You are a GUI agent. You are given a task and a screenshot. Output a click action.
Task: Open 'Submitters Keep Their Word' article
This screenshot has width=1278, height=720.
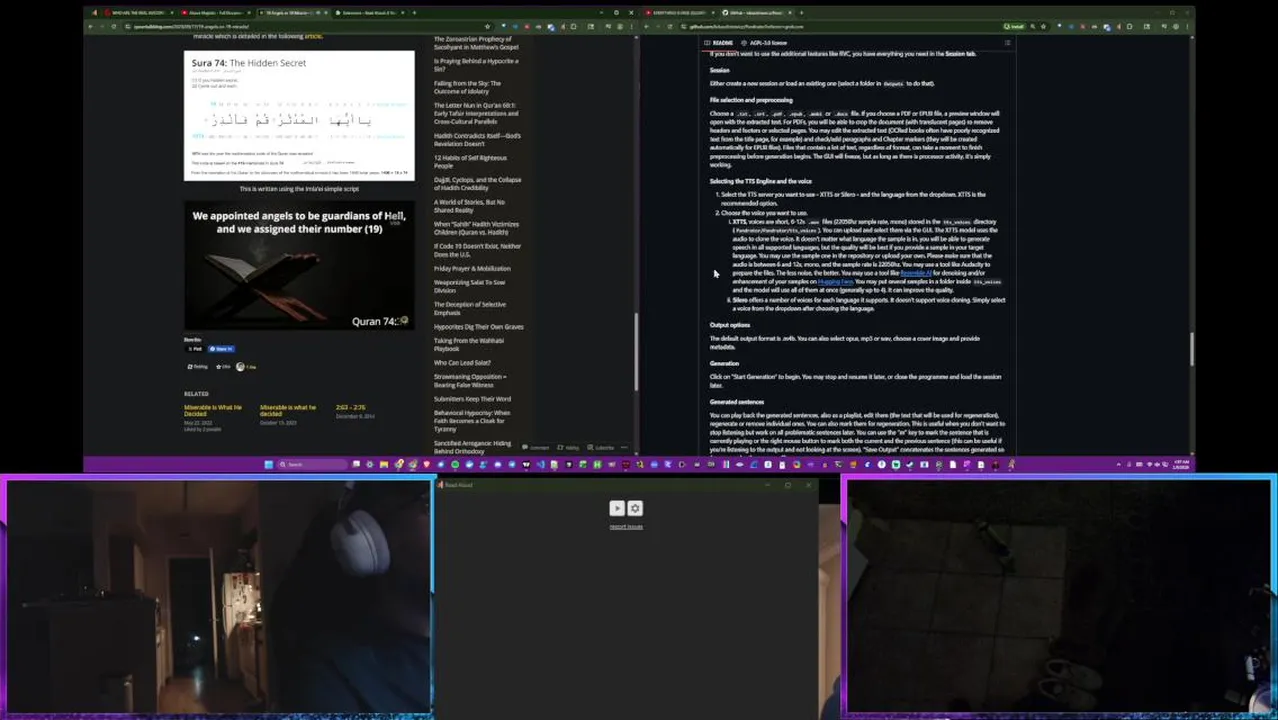point(472,399)
